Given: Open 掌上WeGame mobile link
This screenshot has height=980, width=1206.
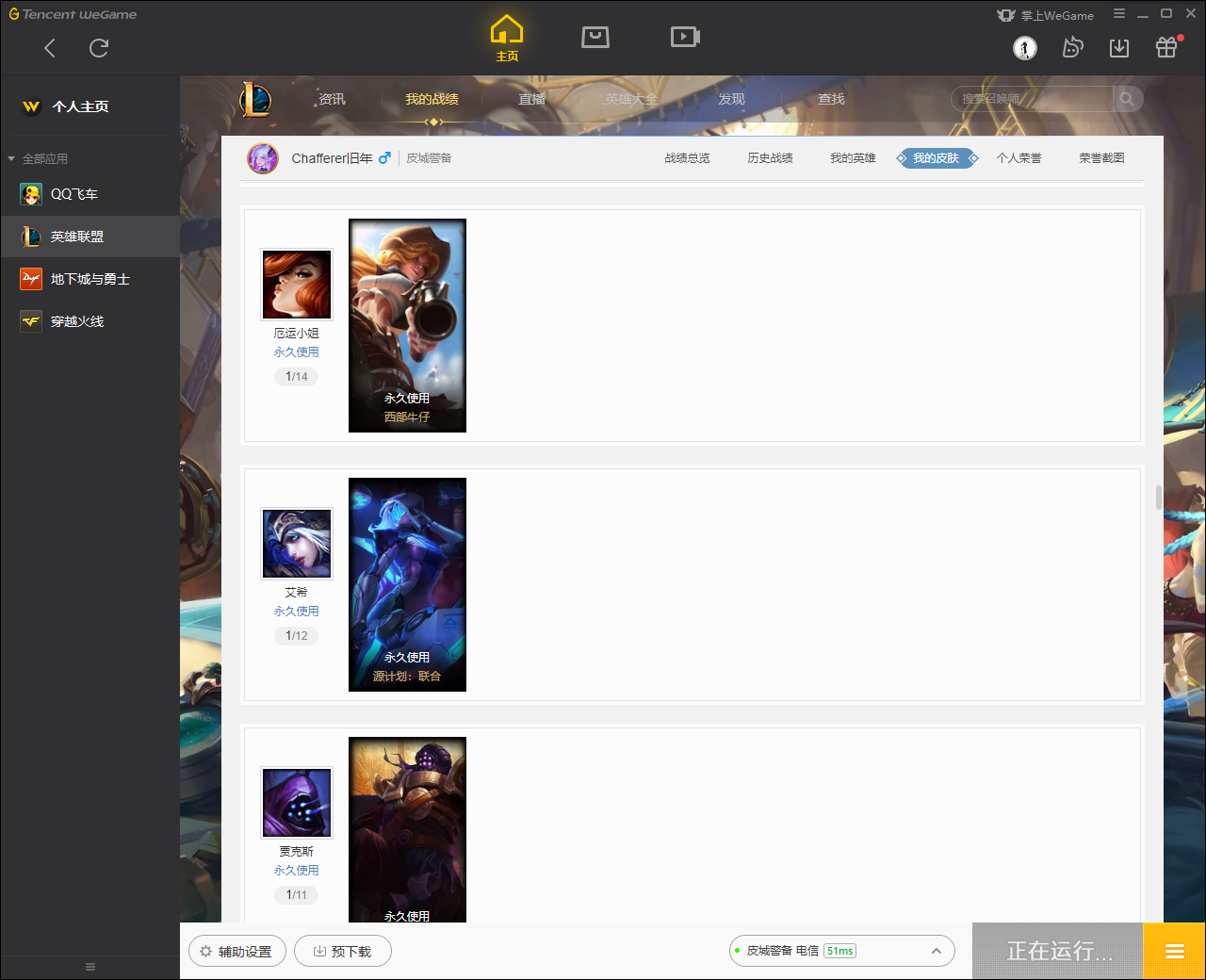Looking at the screenshot, I should pos(1046,15).
